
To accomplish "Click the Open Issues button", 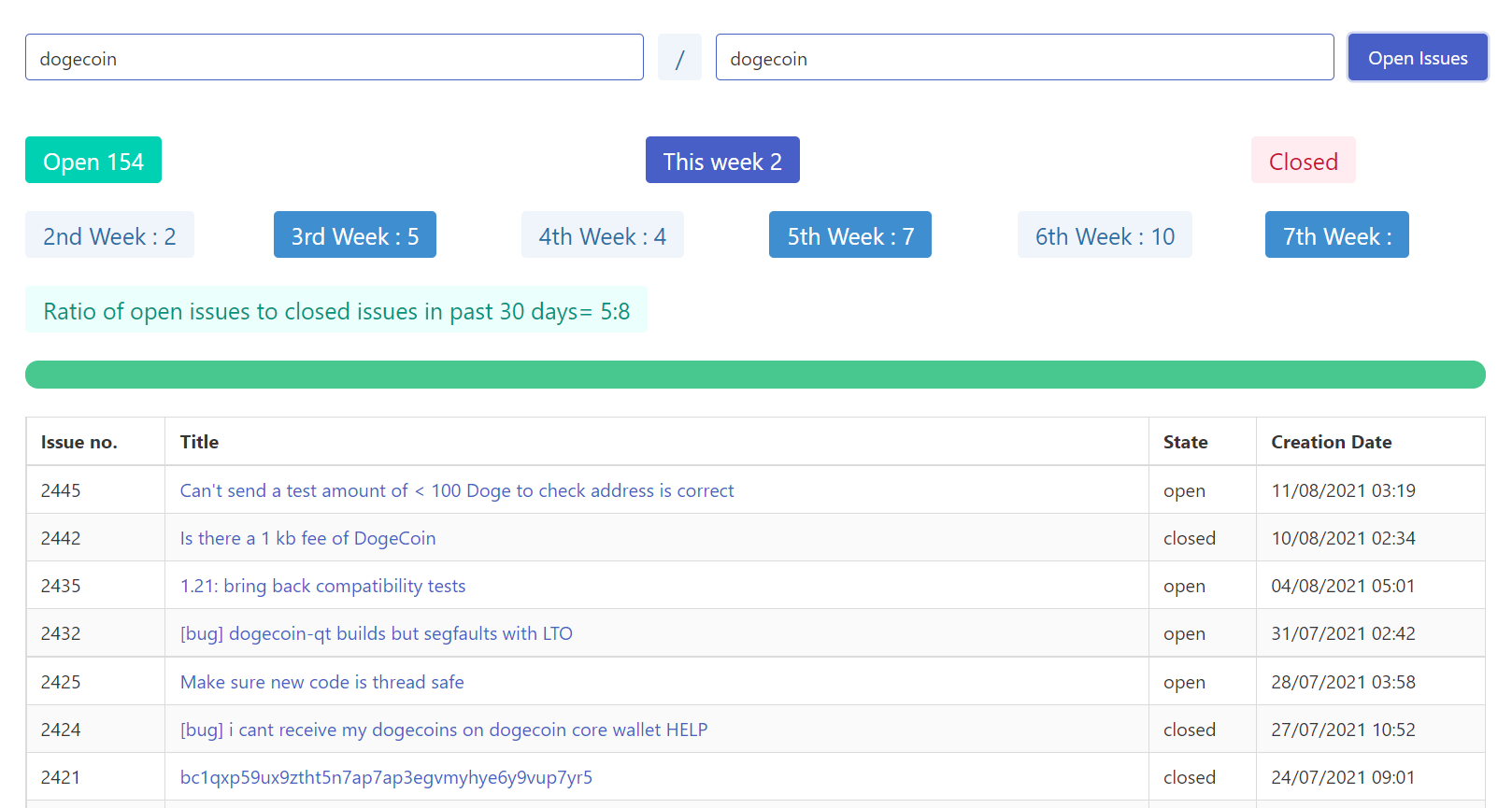I will pyautogui.click(x=1418, y=57).
